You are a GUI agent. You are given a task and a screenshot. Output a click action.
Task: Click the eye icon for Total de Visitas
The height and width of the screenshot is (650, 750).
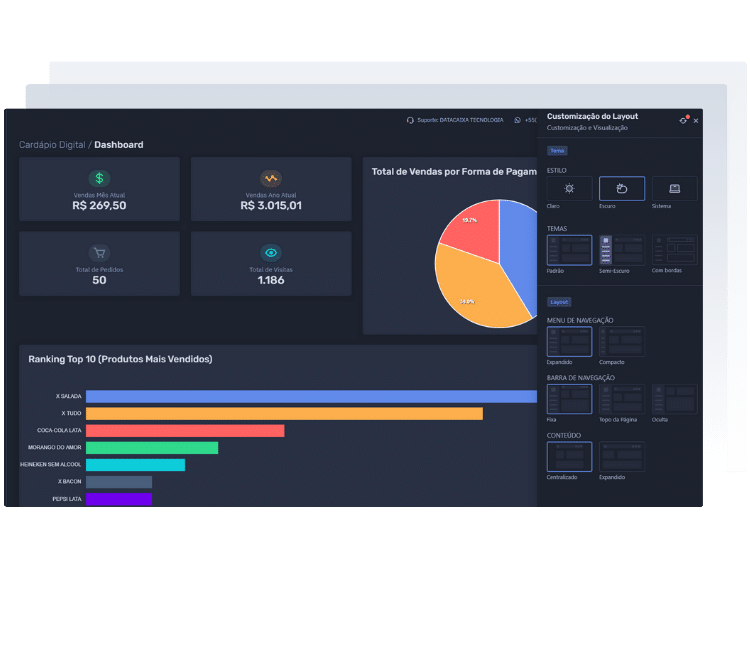(x=271, y=253)
